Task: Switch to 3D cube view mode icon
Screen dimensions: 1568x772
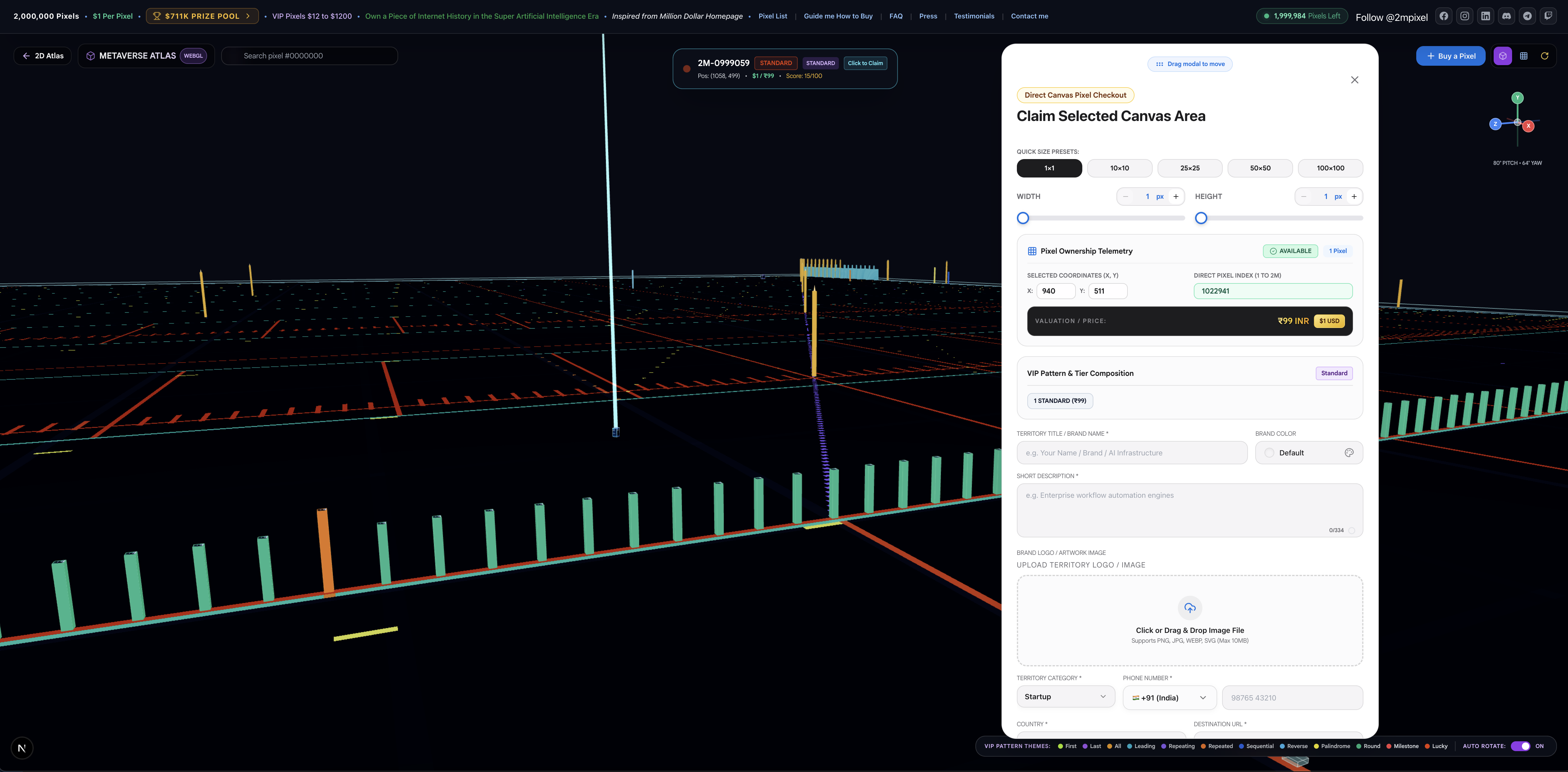Action: tap(1503, 56)
